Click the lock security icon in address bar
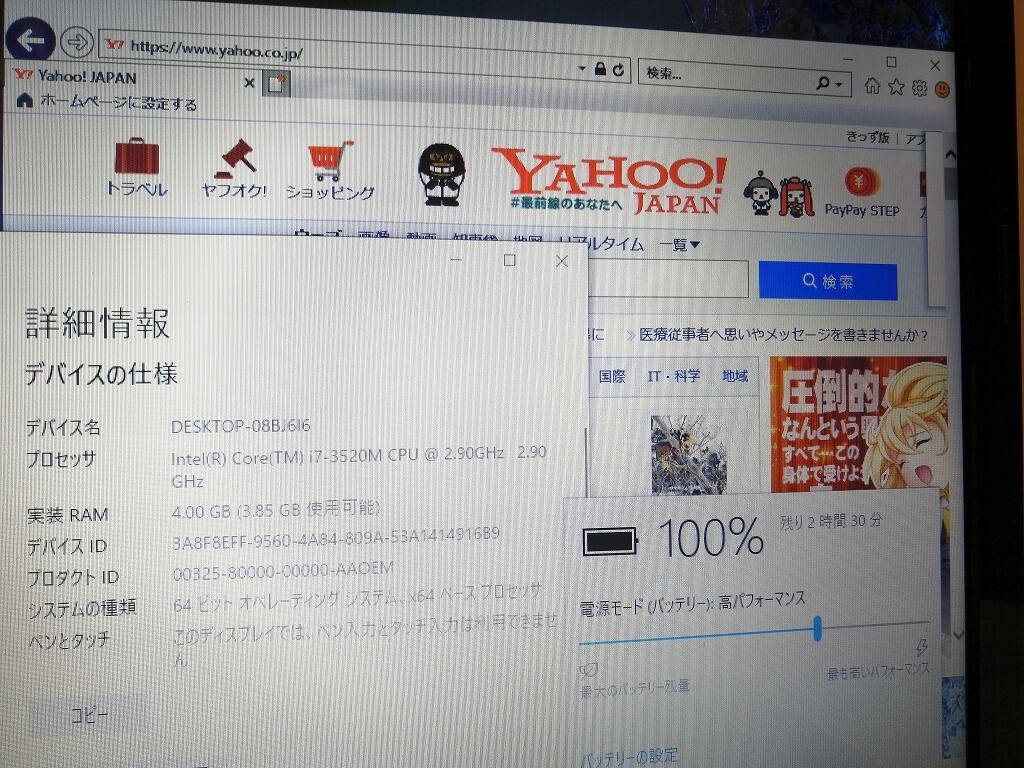Image resolution: width=1024 pixels, height=768 pixels. click(600, 69)
